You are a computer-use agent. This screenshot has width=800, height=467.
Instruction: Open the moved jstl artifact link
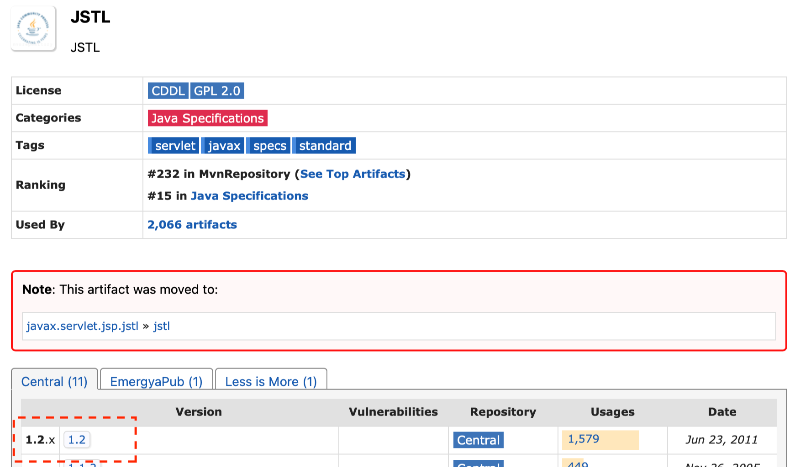click(161, 326)
